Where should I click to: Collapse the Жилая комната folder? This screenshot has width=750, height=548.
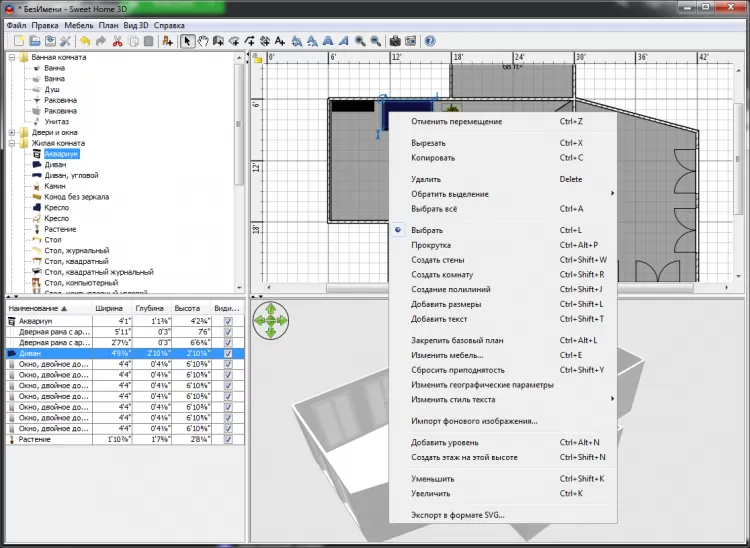(11, 143)
